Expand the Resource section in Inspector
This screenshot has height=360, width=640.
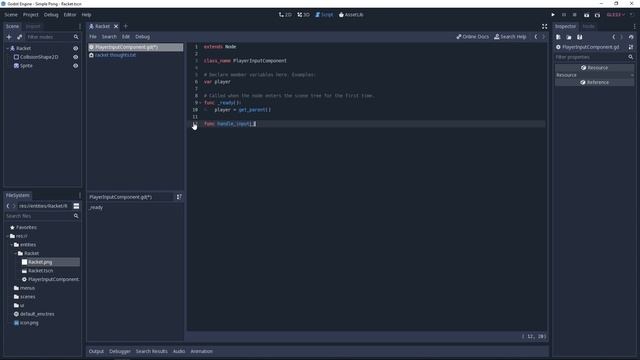594,75
